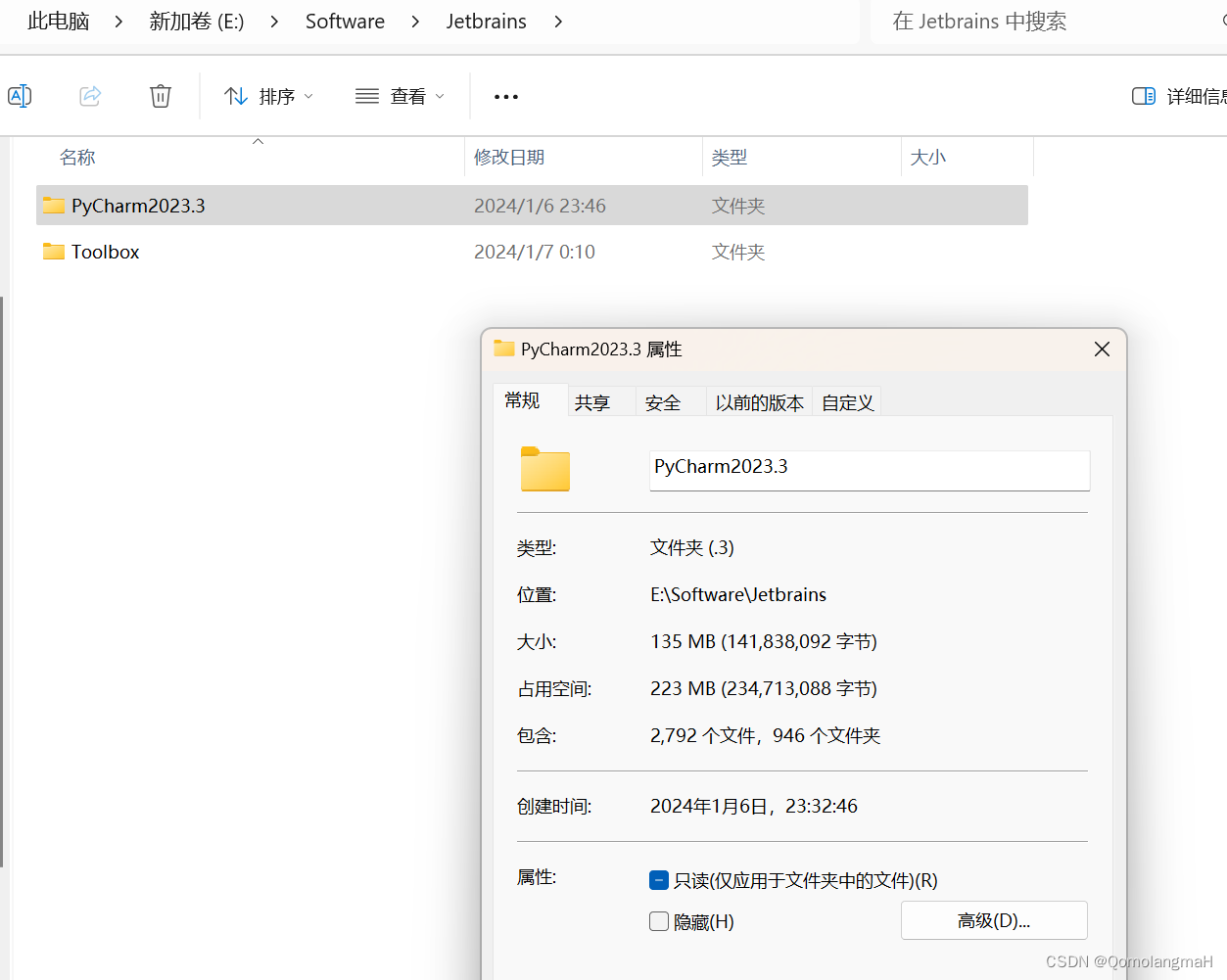This screenshot has height=980, width=1227.
Task: Click location value E:\Software\Jetbrains
Action: 738,594
